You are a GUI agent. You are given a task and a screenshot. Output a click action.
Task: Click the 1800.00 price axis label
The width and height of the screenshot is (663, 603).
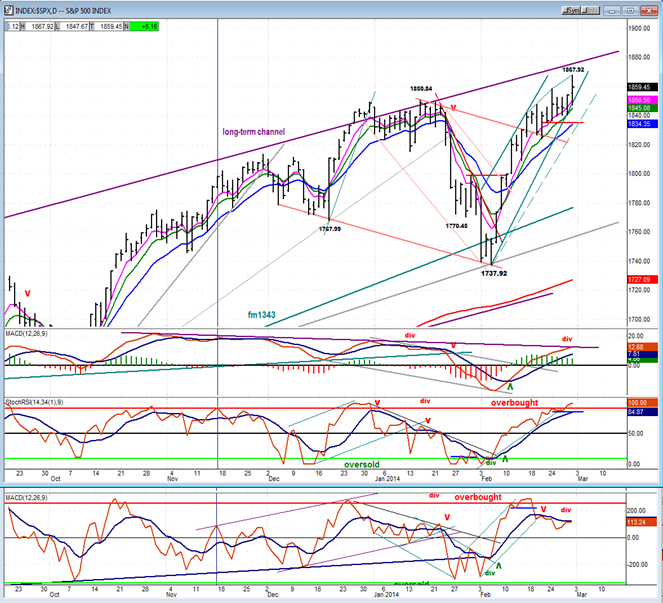(x=640, y=174)
